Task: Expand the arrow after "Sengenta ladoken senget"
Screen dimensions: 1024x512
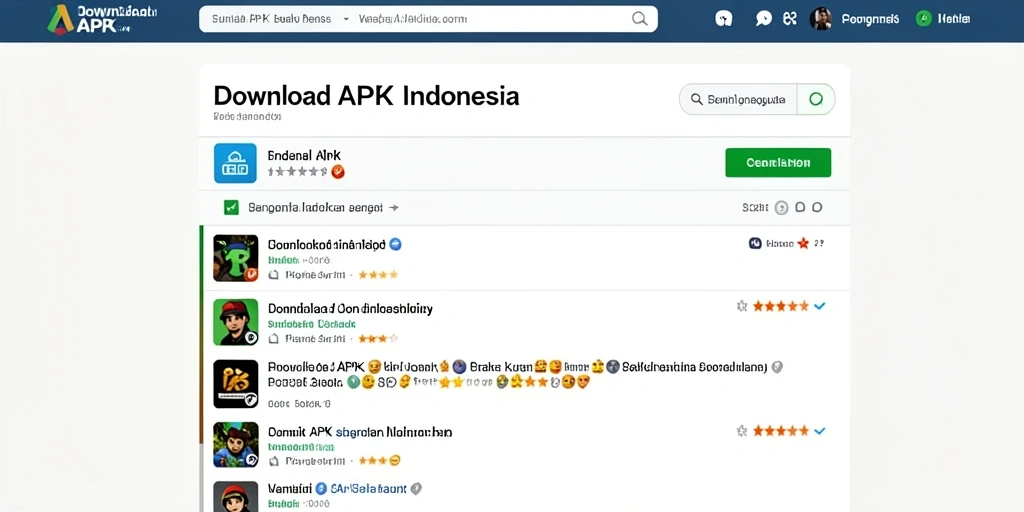Action: [393, 208]
